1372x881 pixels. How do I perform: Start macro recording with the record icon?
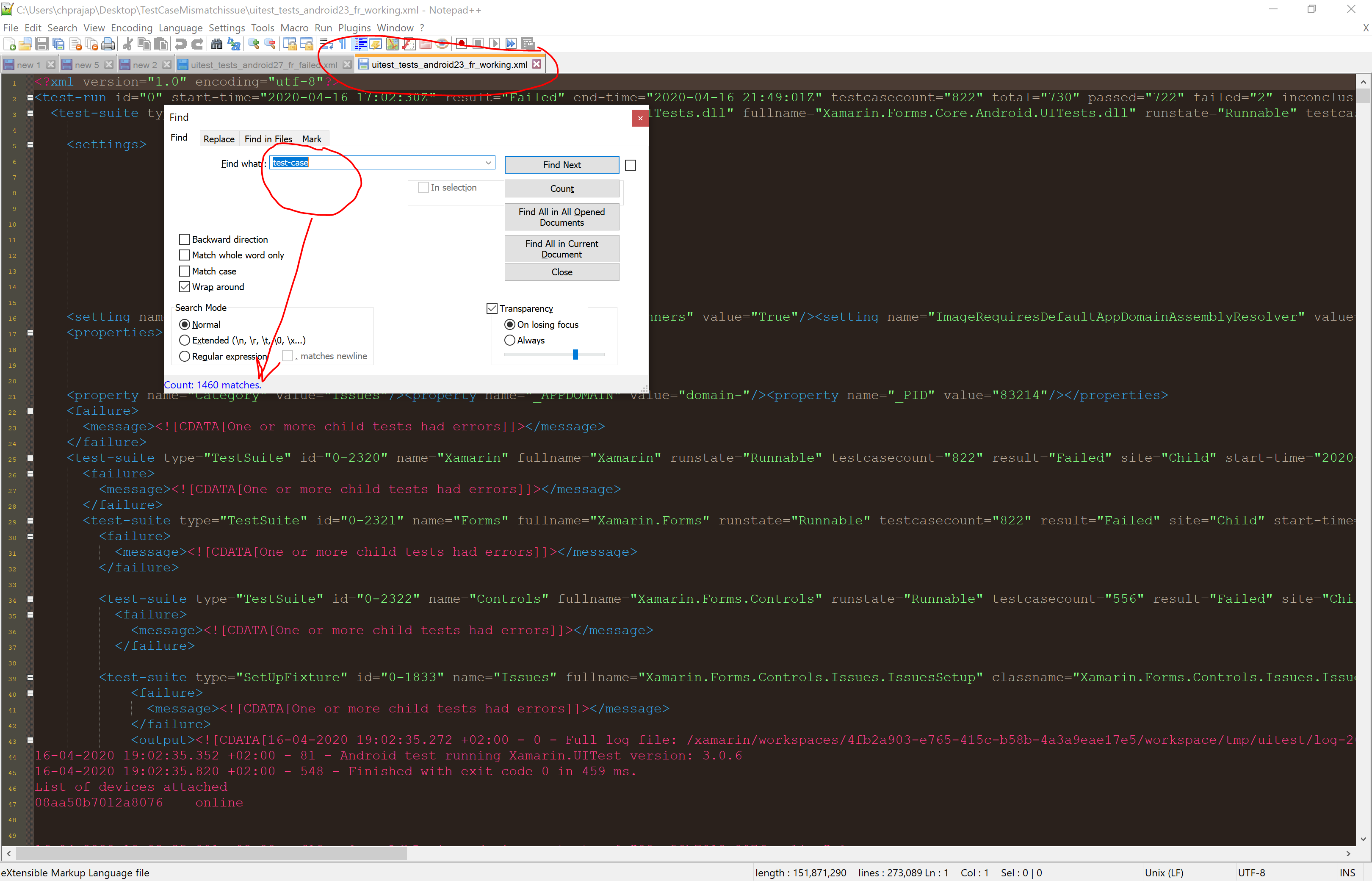[x=462, y=44]
